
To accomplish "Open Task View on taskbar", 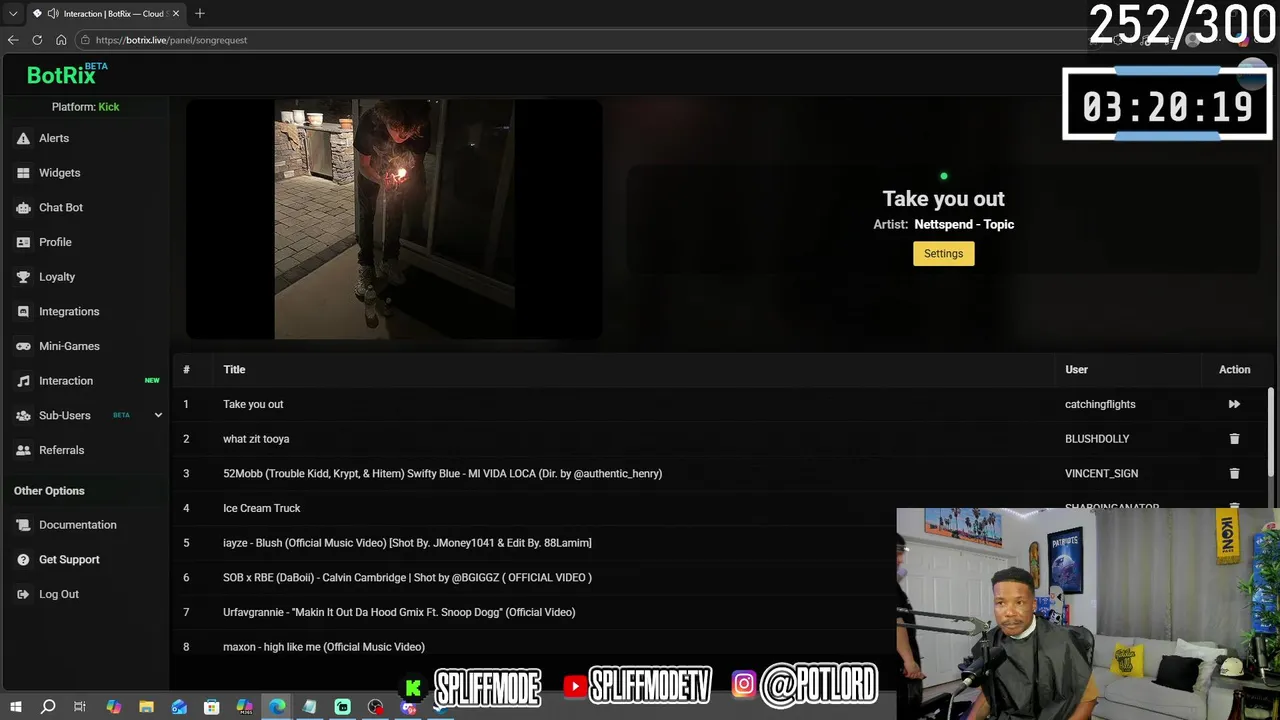I will click(80, 707).
